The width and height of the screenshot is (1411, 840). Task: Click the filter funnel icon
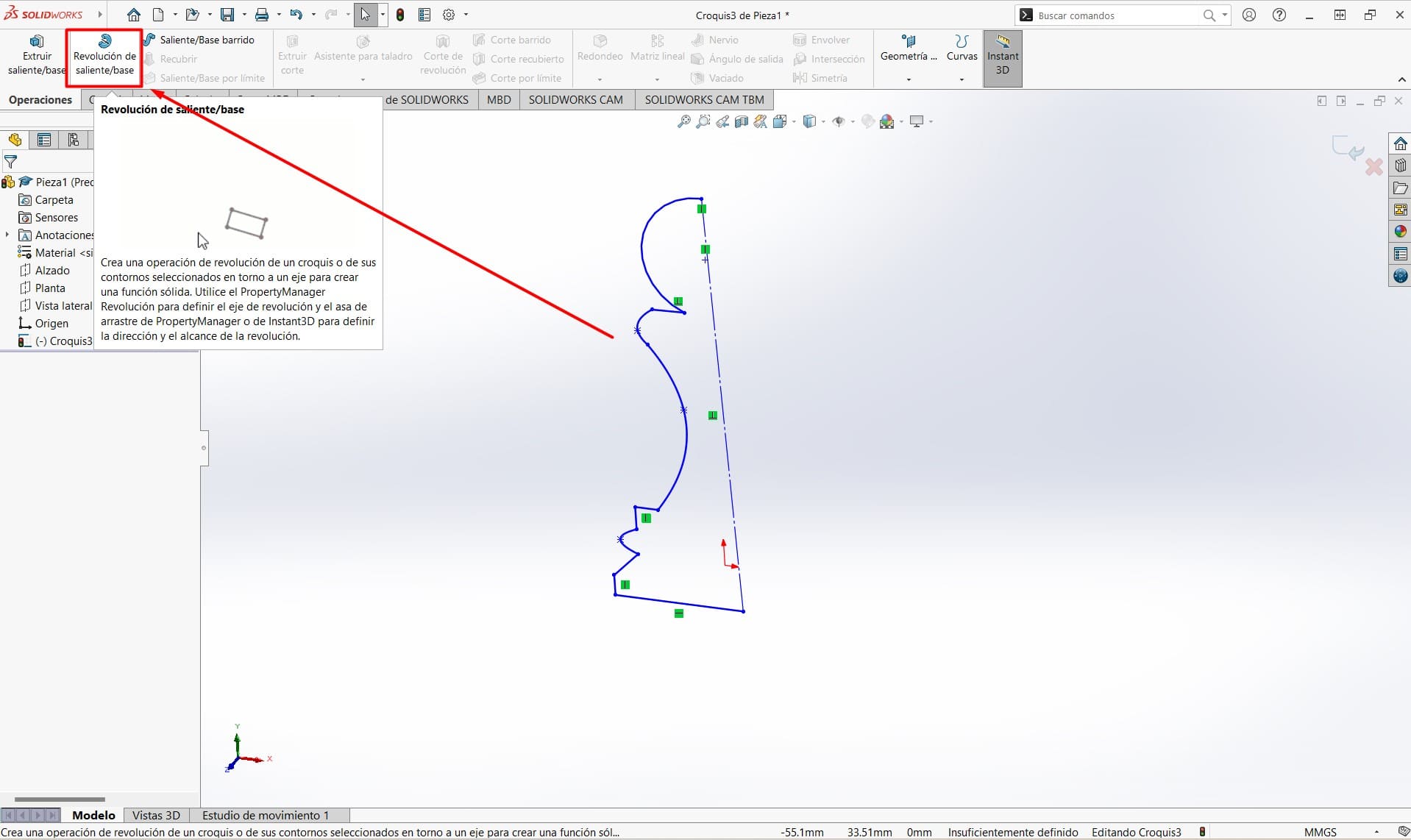[11, 161]
